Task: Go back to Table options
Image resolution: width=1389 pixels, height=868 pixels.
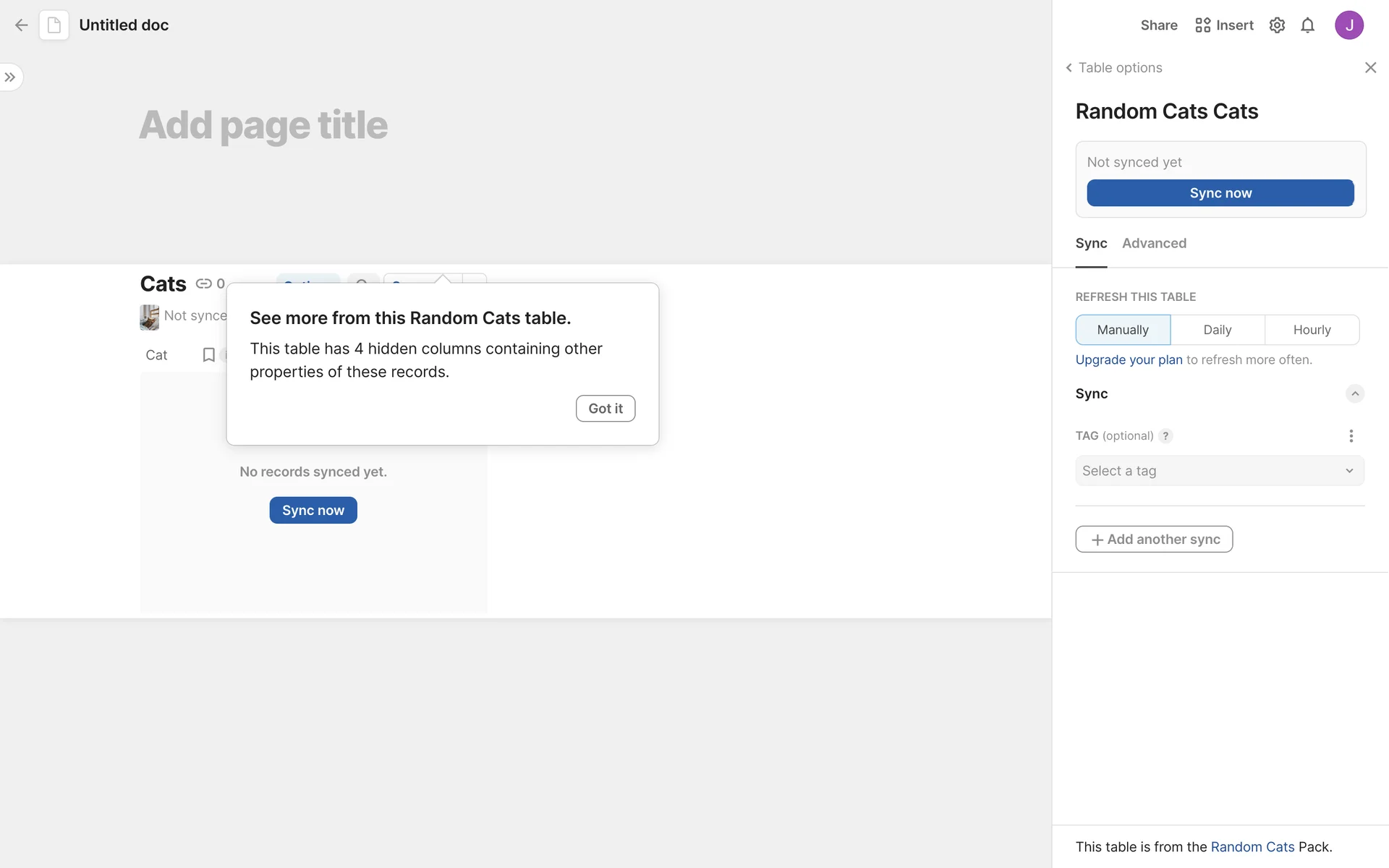Action: 1113,68
